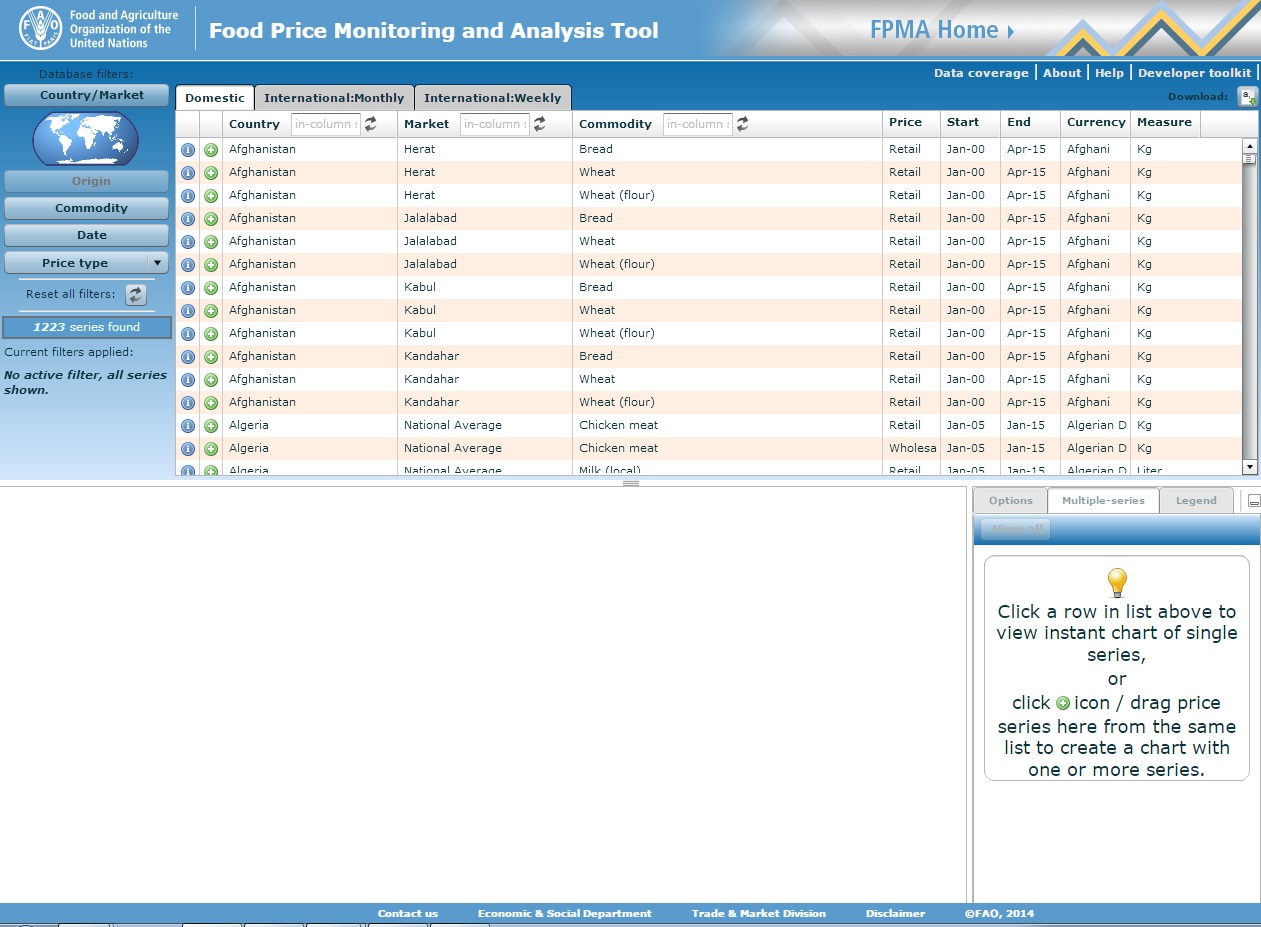
Task: Open the Data coverage link
Action: (980, 73)
